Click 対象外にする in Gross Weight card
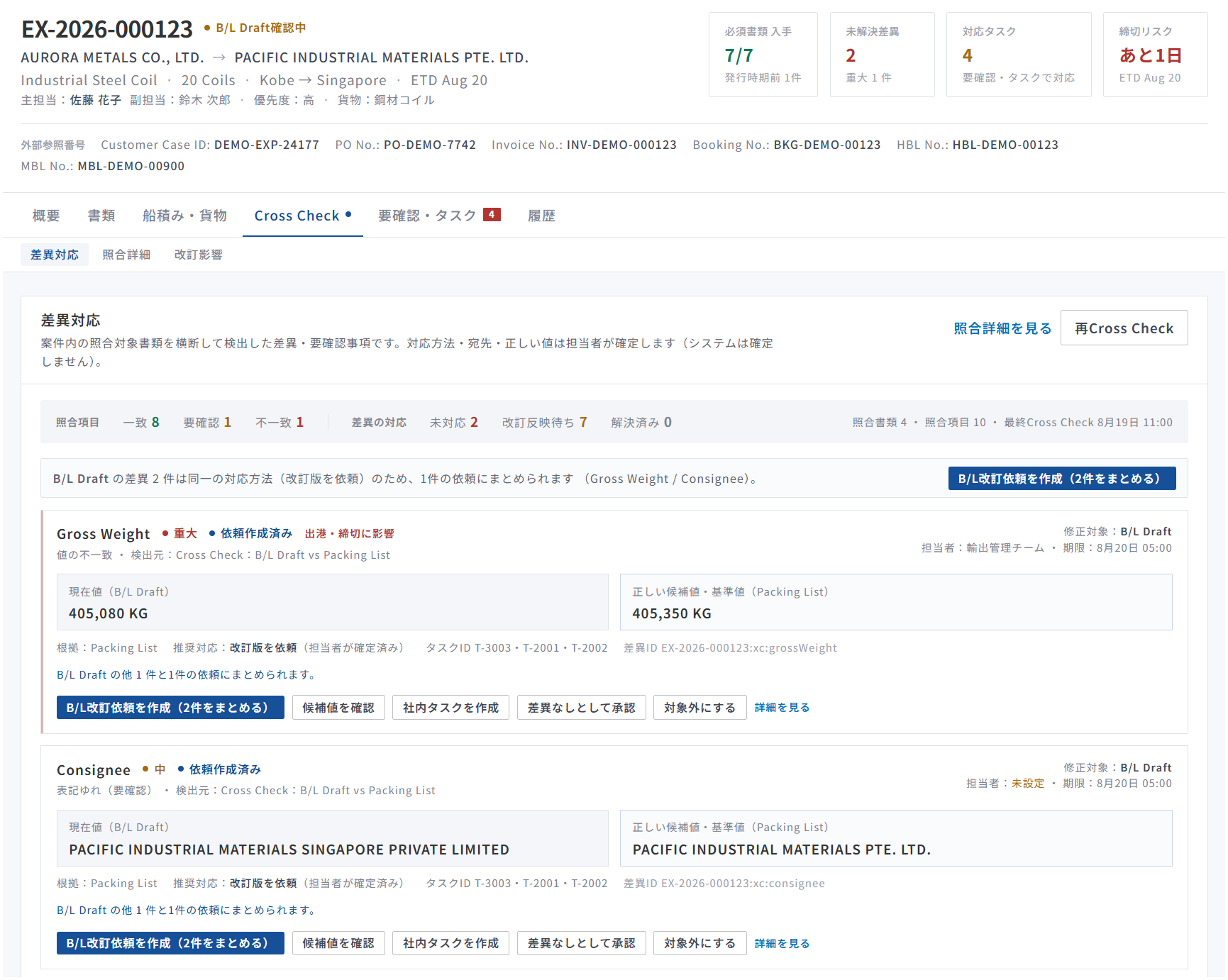The width and height of the screenshot is (1228, 980). pos(699,708)
